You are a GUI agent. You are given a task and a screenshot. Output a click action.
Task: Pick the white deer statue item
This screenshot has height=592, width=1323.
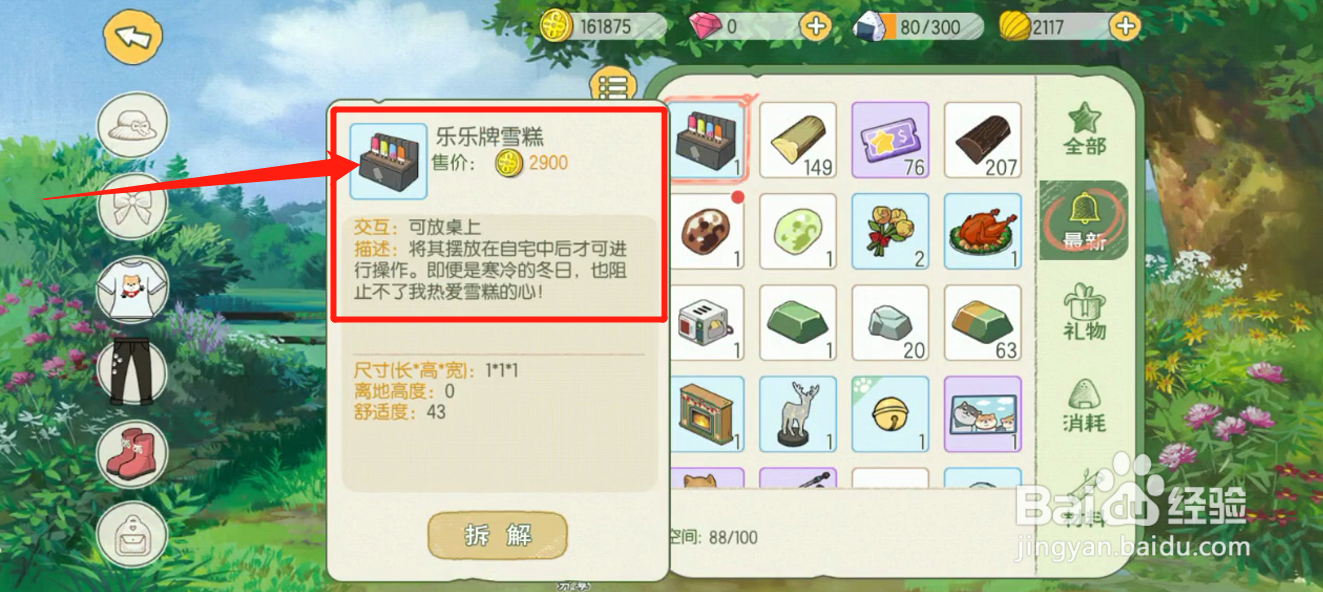click(798, 415)
